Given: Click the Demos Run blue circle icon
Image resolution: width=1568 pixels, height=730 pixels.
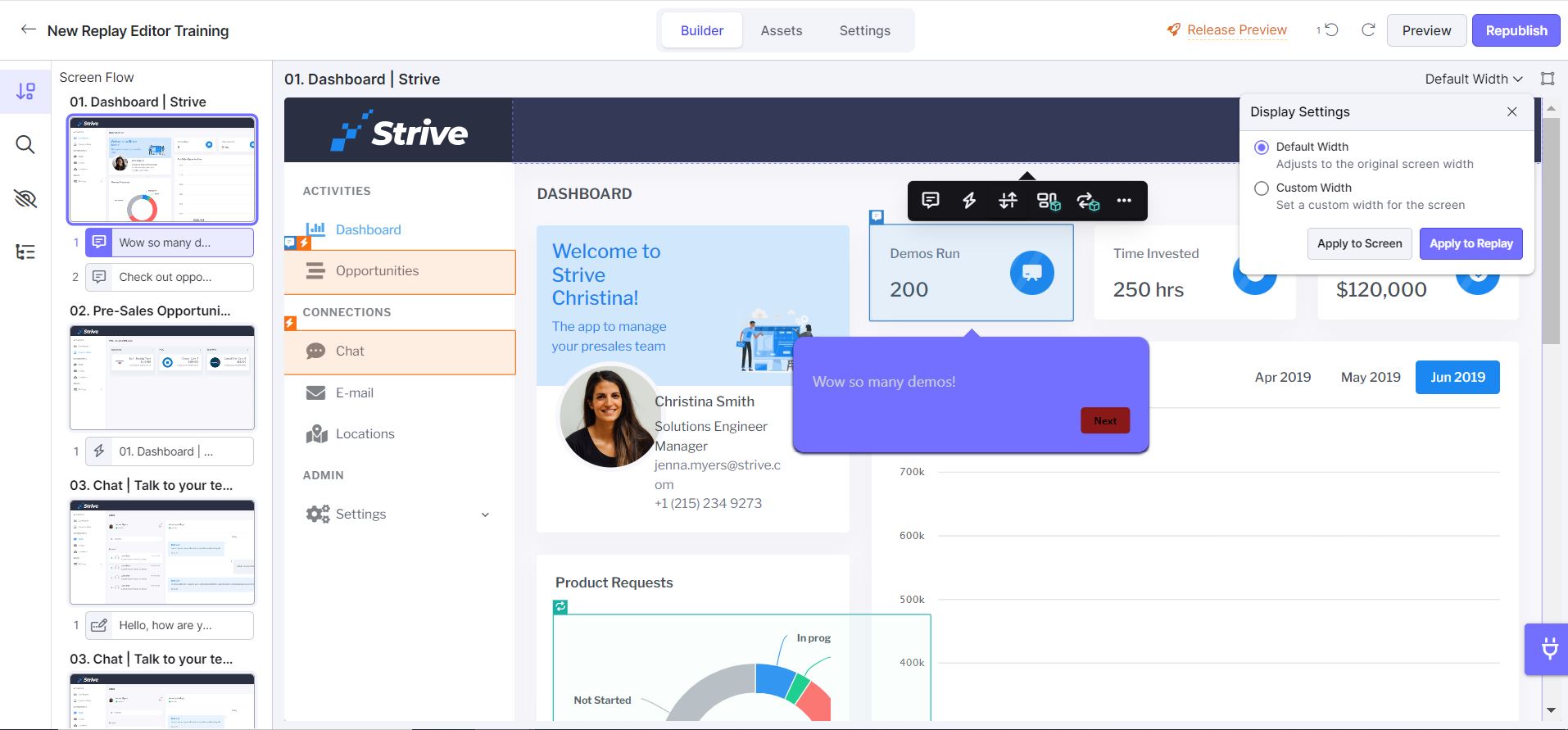Looking at the screenshot, I should point(1031,273).
